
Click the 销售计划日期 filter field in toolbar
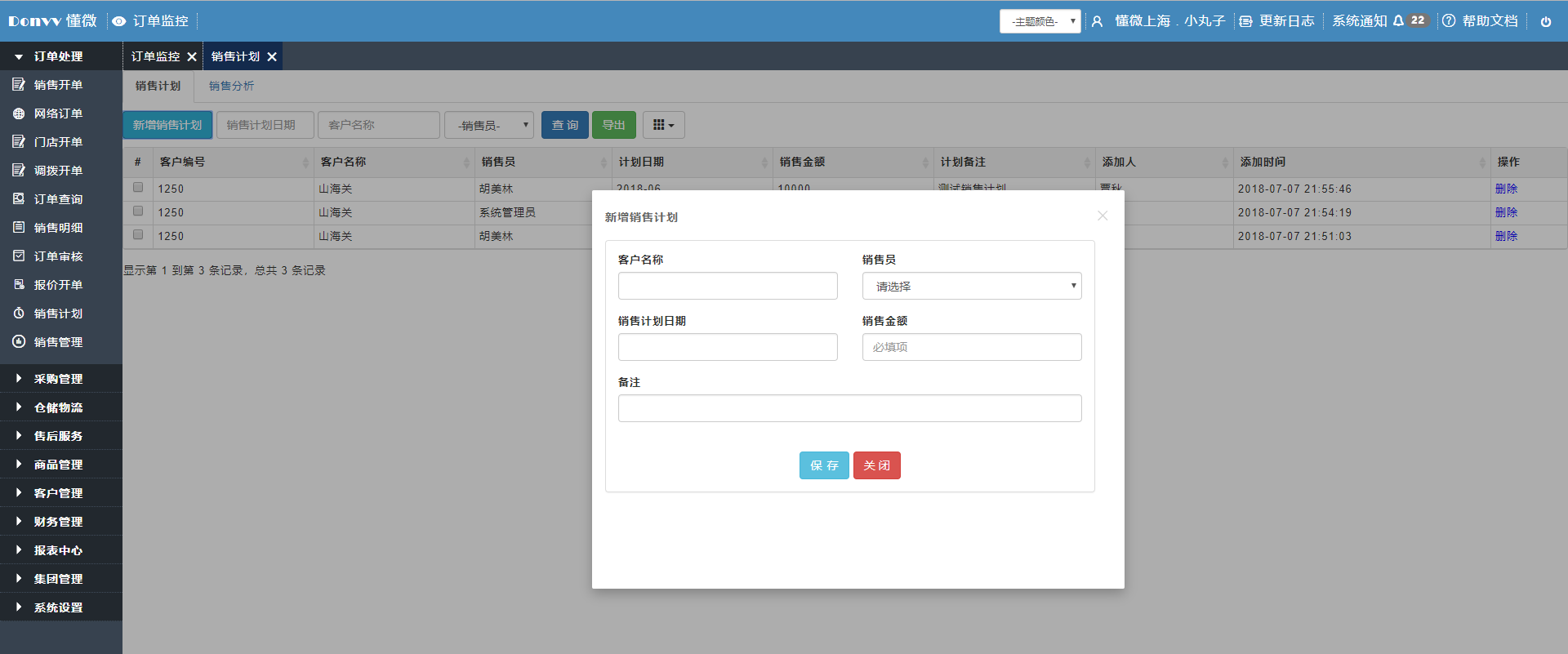tap(265, 125)
